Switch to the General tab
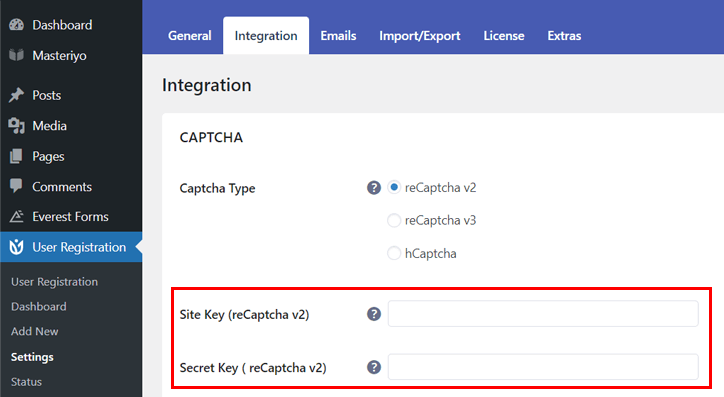 point(190,36)
